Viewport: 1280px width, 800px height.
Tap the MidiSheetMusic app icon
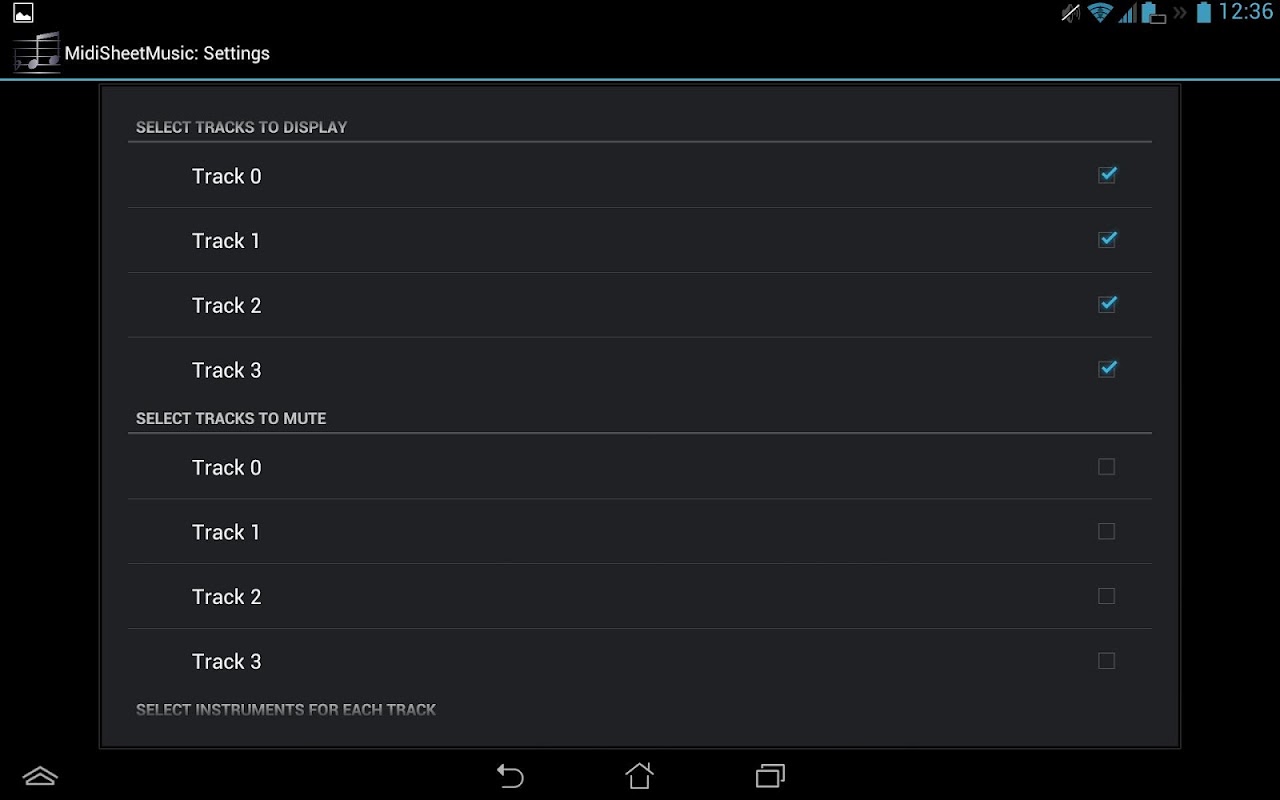coord(37,53)
